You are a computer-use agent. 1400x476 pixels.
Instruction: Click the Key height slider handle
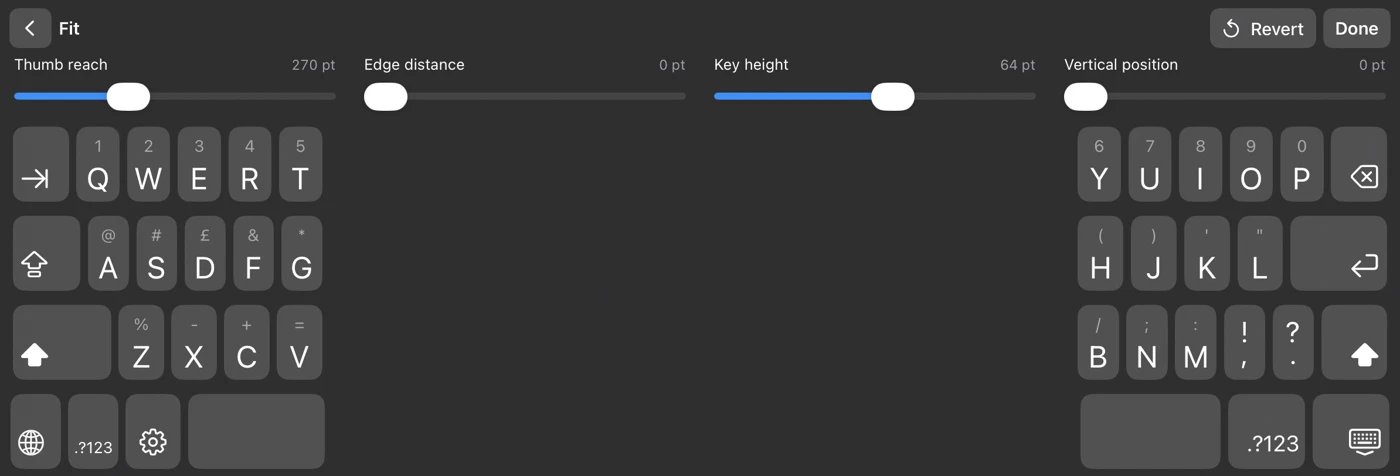(x=893, y=97)
